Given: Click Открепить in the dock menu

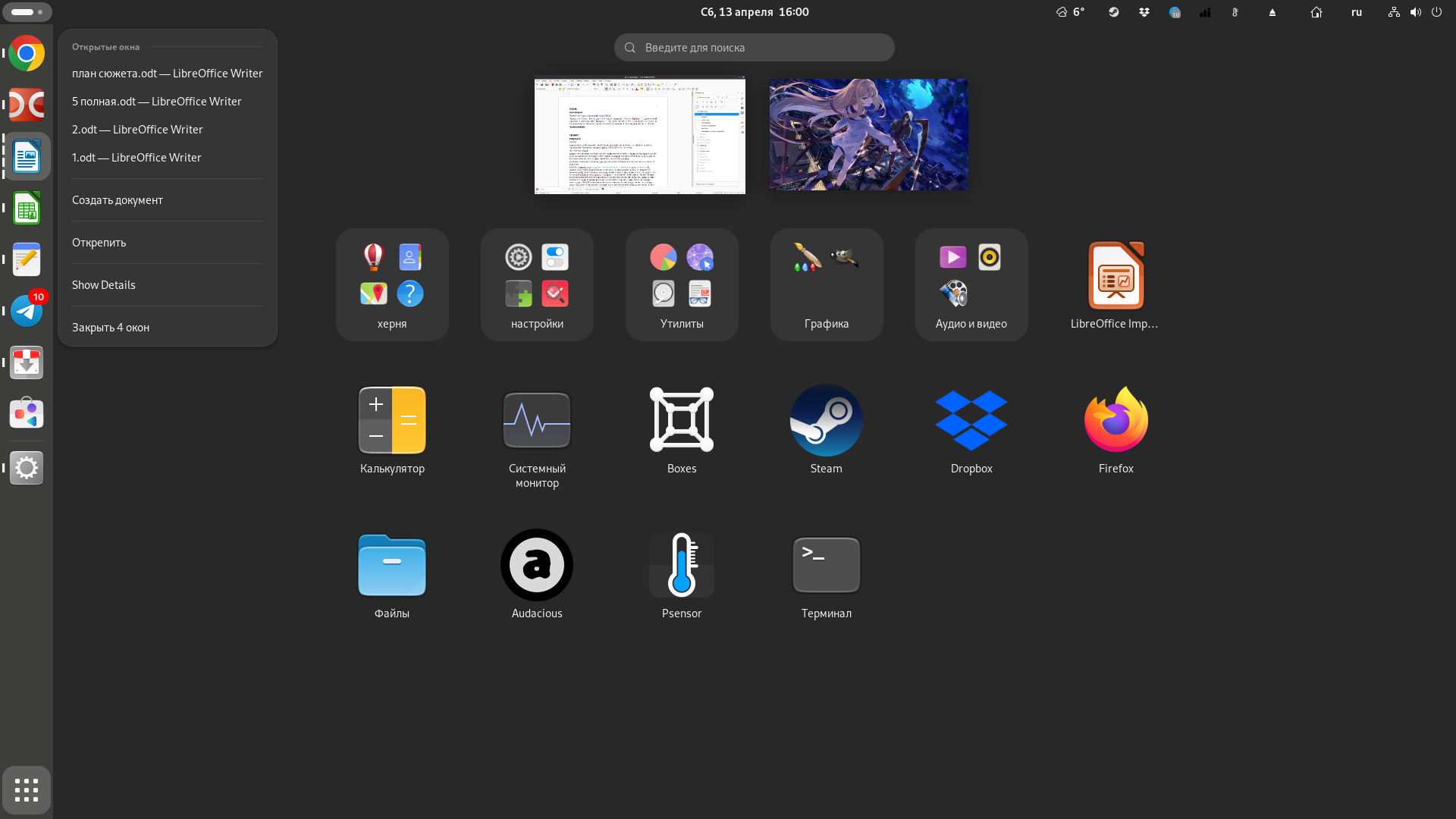Looking at the screenshot, I should [99, 243].
